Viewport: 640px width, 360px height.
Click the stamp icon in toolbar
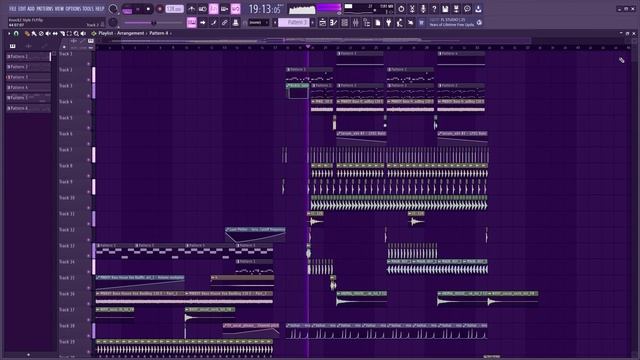(x=236, y=22)
